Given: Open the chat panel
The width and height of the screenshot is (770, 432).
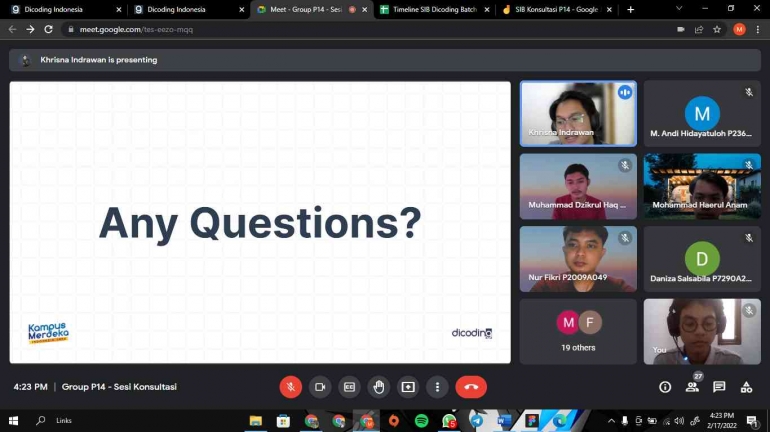Looking at the screenshot, I should [719, 387].
